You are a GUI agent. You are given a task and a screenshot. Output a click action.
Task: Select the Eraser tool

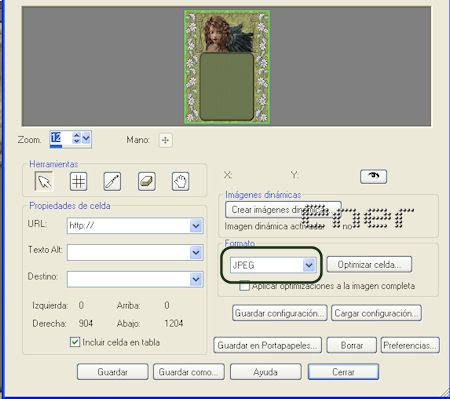coord(147,181)
